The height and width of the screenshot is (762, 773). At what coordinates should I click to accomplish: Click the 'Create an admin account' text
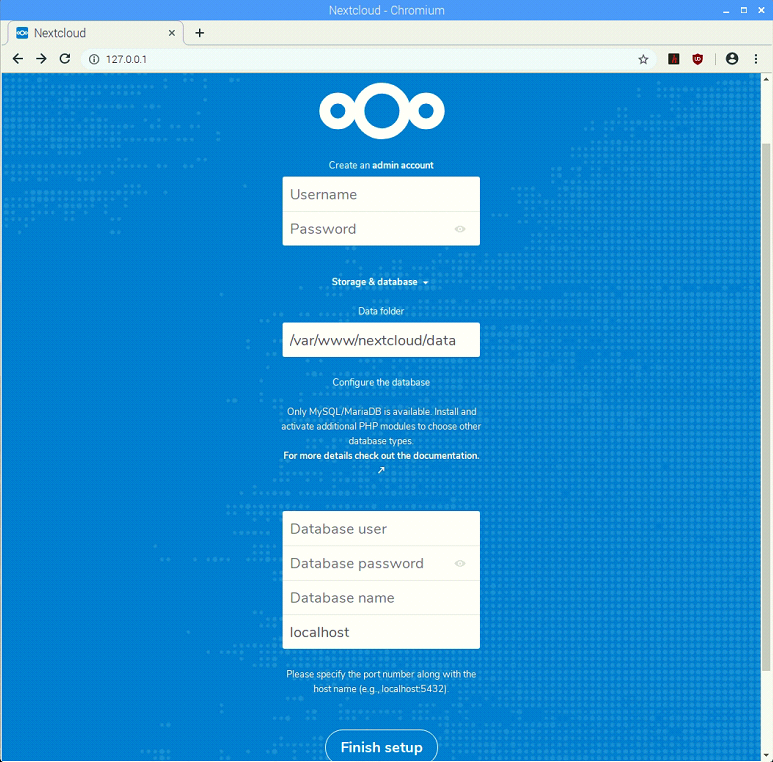coord(381,165)
